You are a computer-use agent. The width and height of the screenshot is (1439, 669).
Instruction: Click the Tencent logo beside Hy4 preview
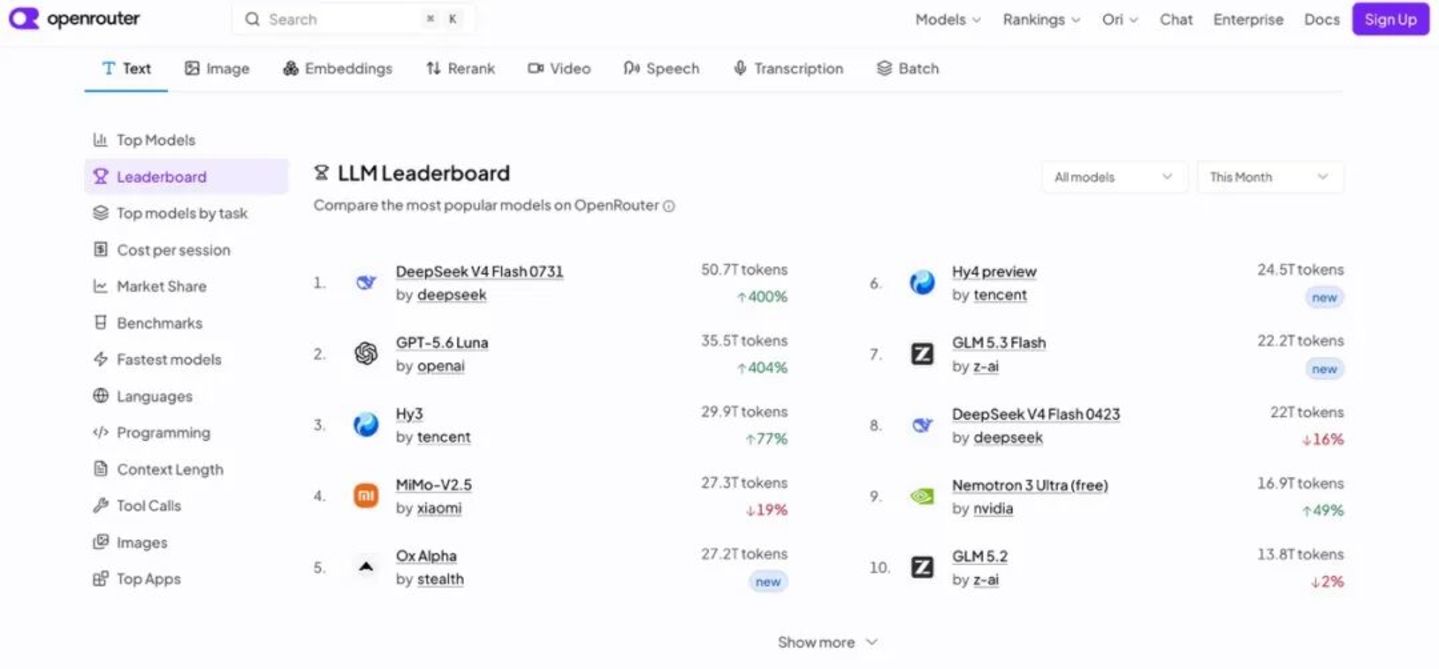(922, 283)
